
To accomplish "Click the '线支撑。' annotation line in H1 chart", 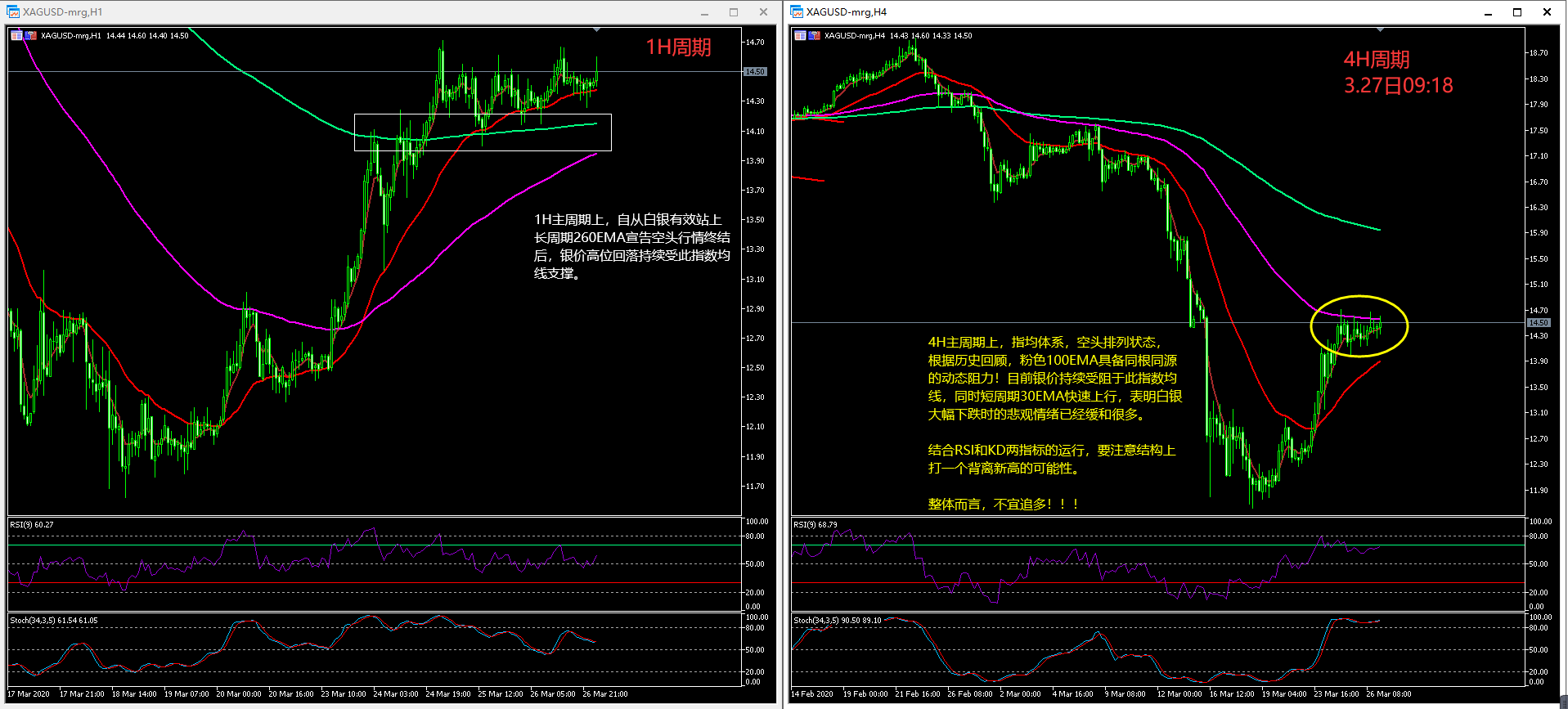I will pos(558,274).
